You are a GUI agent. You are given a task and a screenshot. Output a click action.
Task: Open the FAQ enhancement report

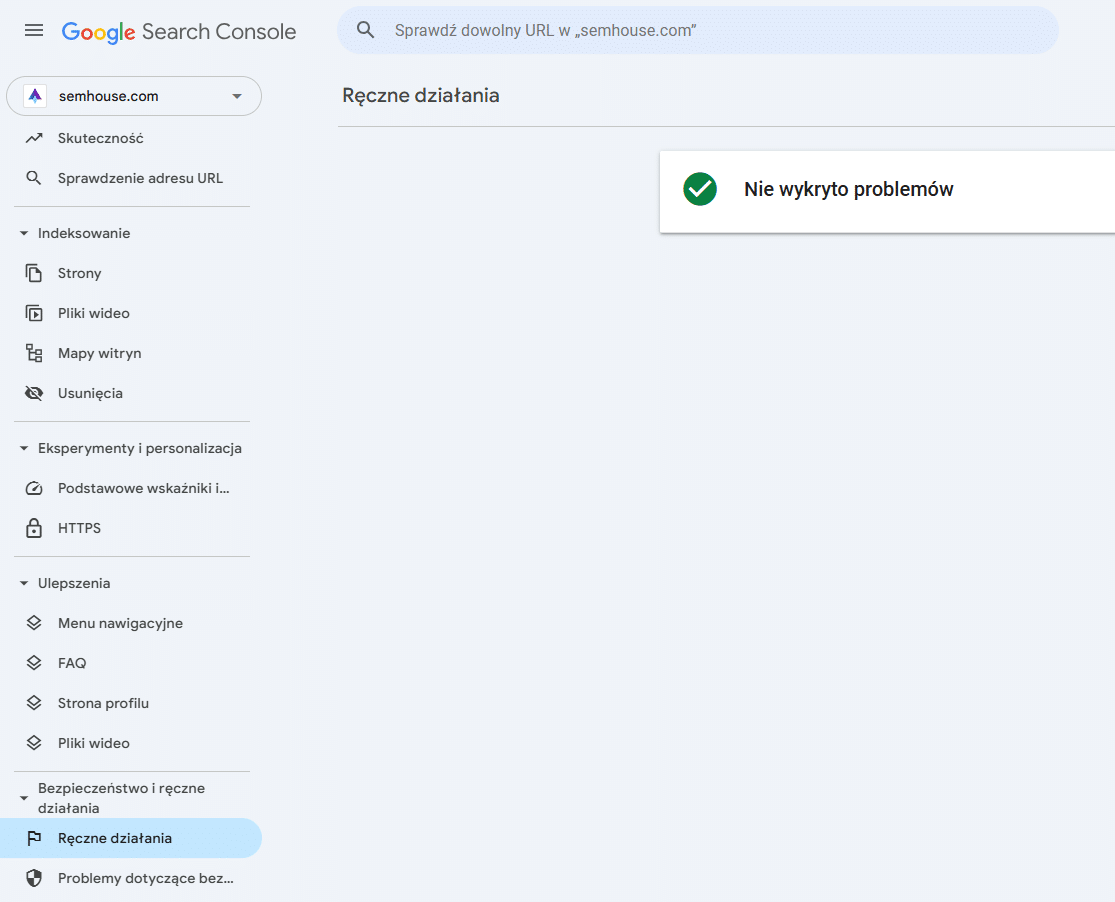point(131,663)
